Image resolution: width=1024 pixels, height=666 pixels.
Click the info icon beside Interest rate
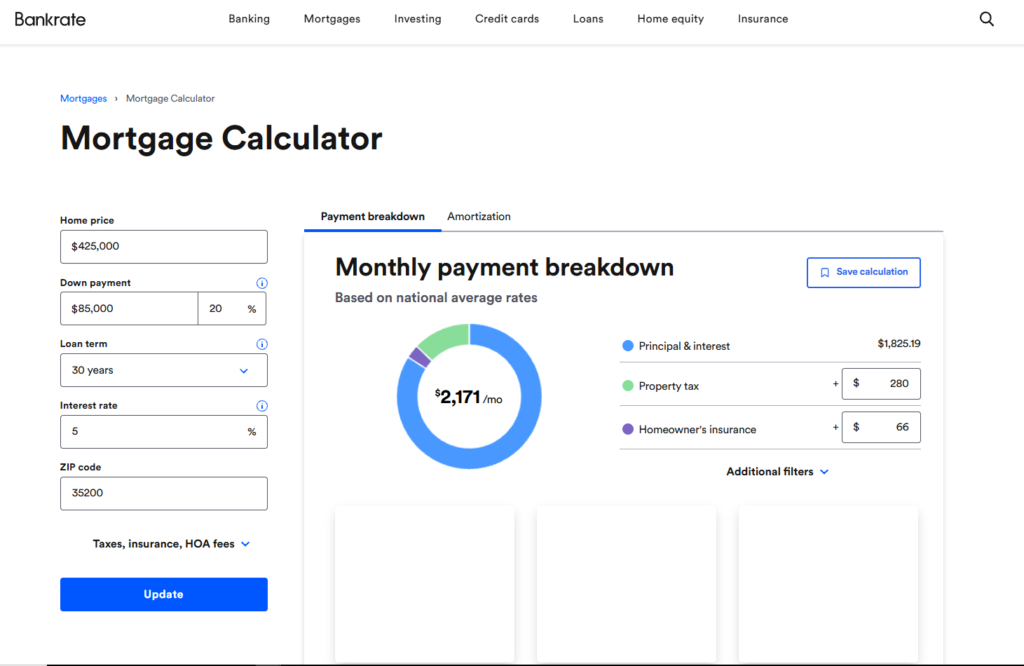(262, 406)
